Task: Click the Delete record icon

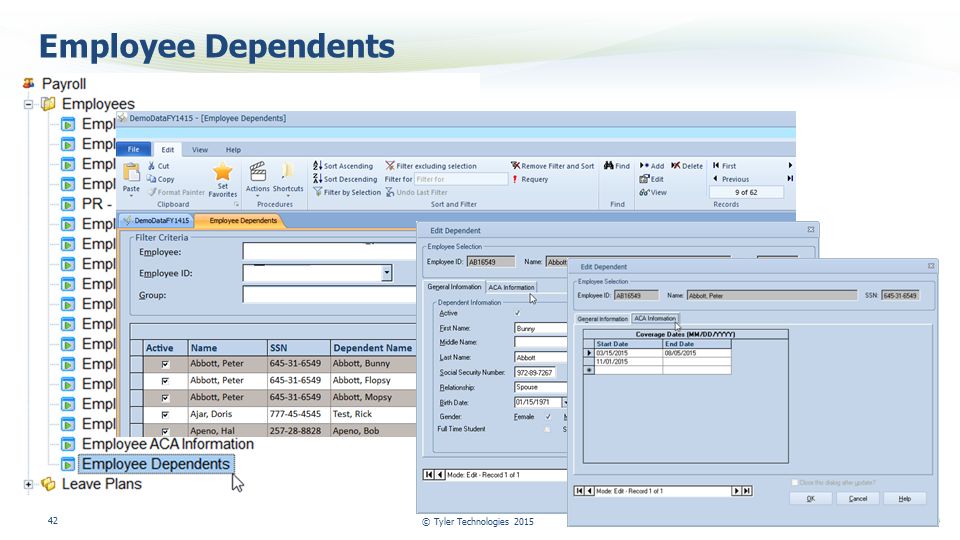Action: pos(675,166)
